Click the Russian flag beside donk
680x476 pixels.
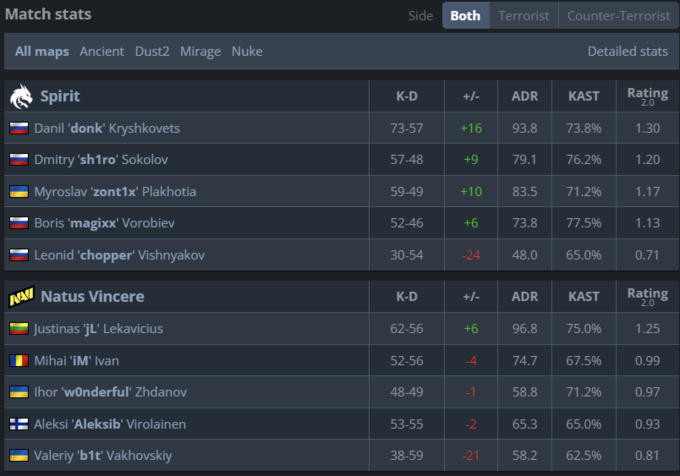pyautogui.click(x=18, y=128)
